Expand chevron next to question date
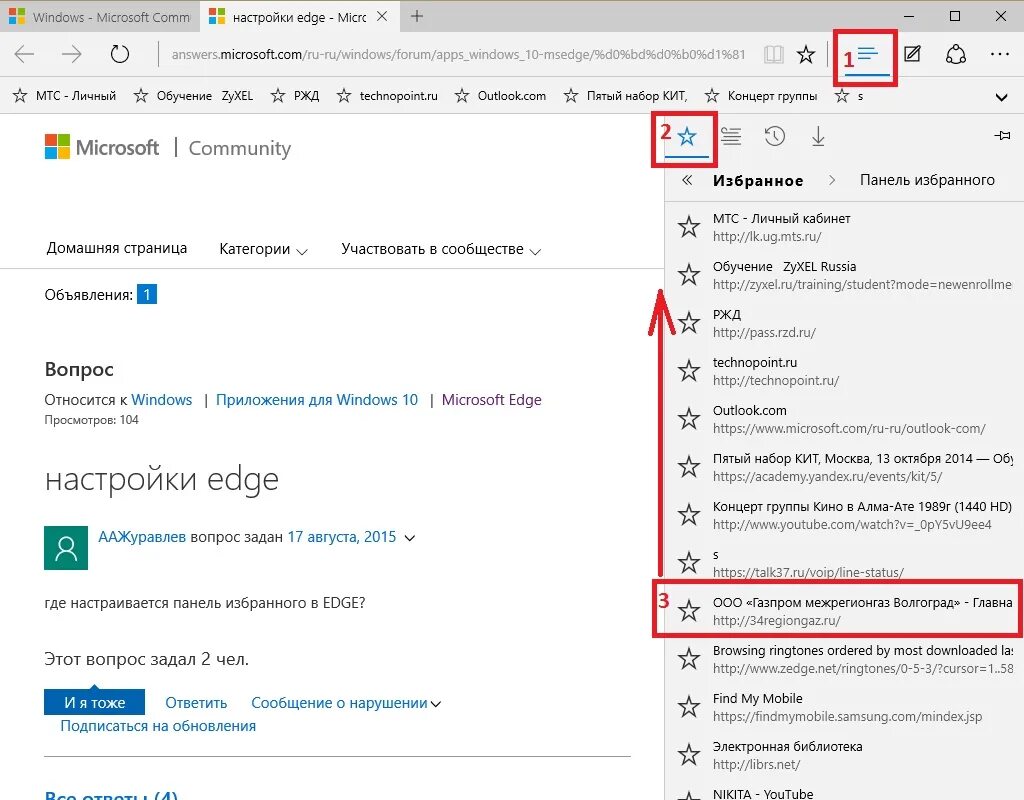Screen dimensions: 1024x800 pos(409,538)
